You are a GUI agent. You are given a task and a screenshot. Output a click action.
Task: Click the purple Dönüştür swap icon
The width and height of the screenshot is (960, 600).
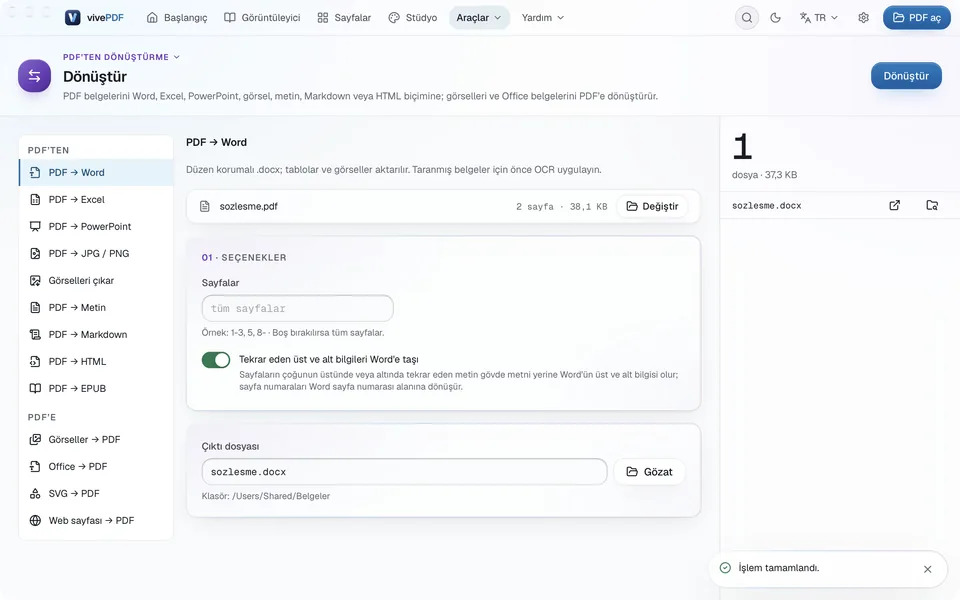tap(34, 76)
